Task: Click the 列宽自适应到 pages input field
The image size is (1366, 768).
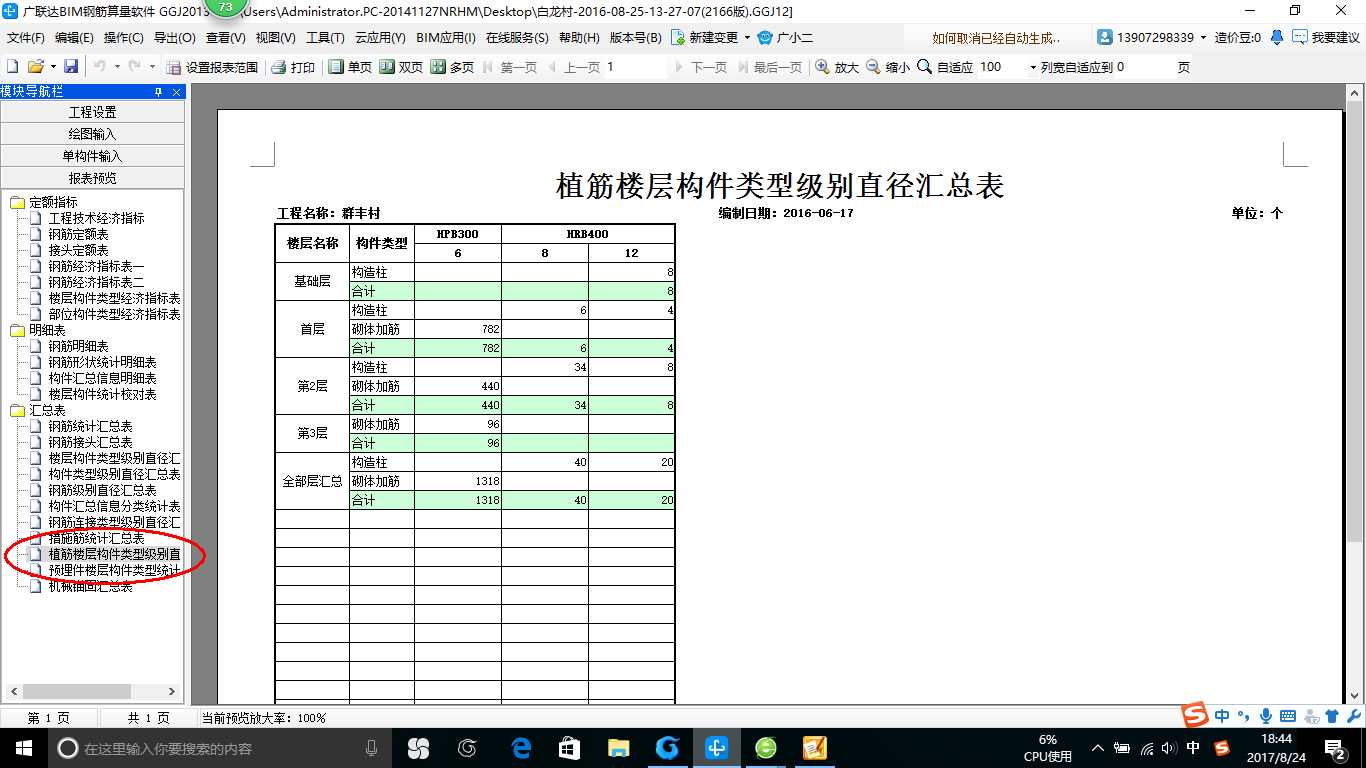Action: point(1143,67)
